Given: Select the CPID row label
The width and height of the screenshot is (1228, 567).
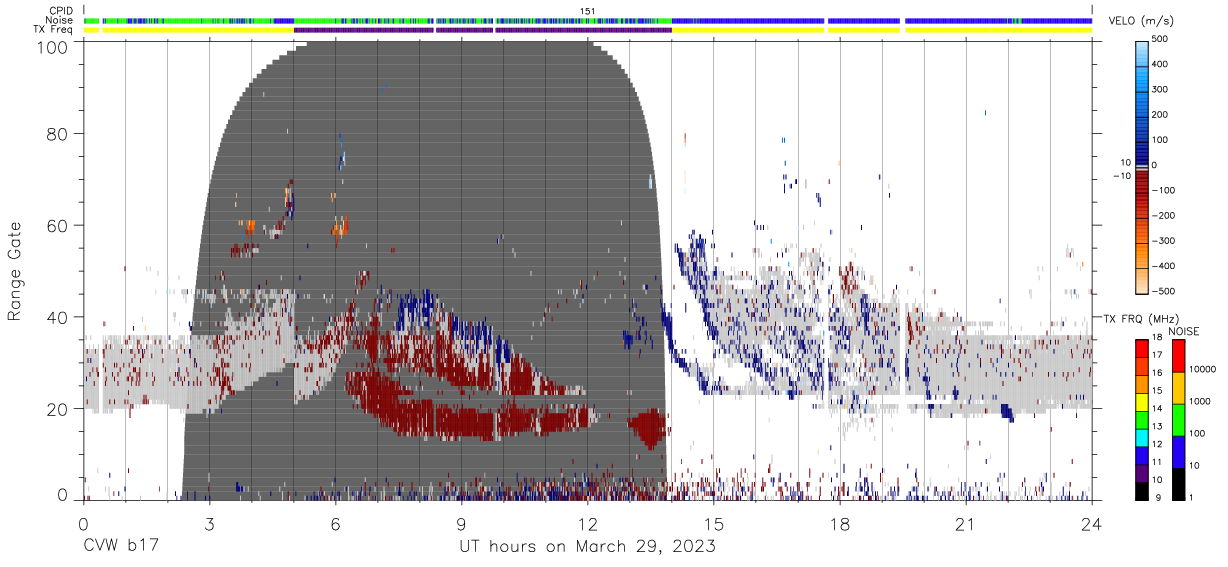Looking at the screenshot, I should point(61,11).
